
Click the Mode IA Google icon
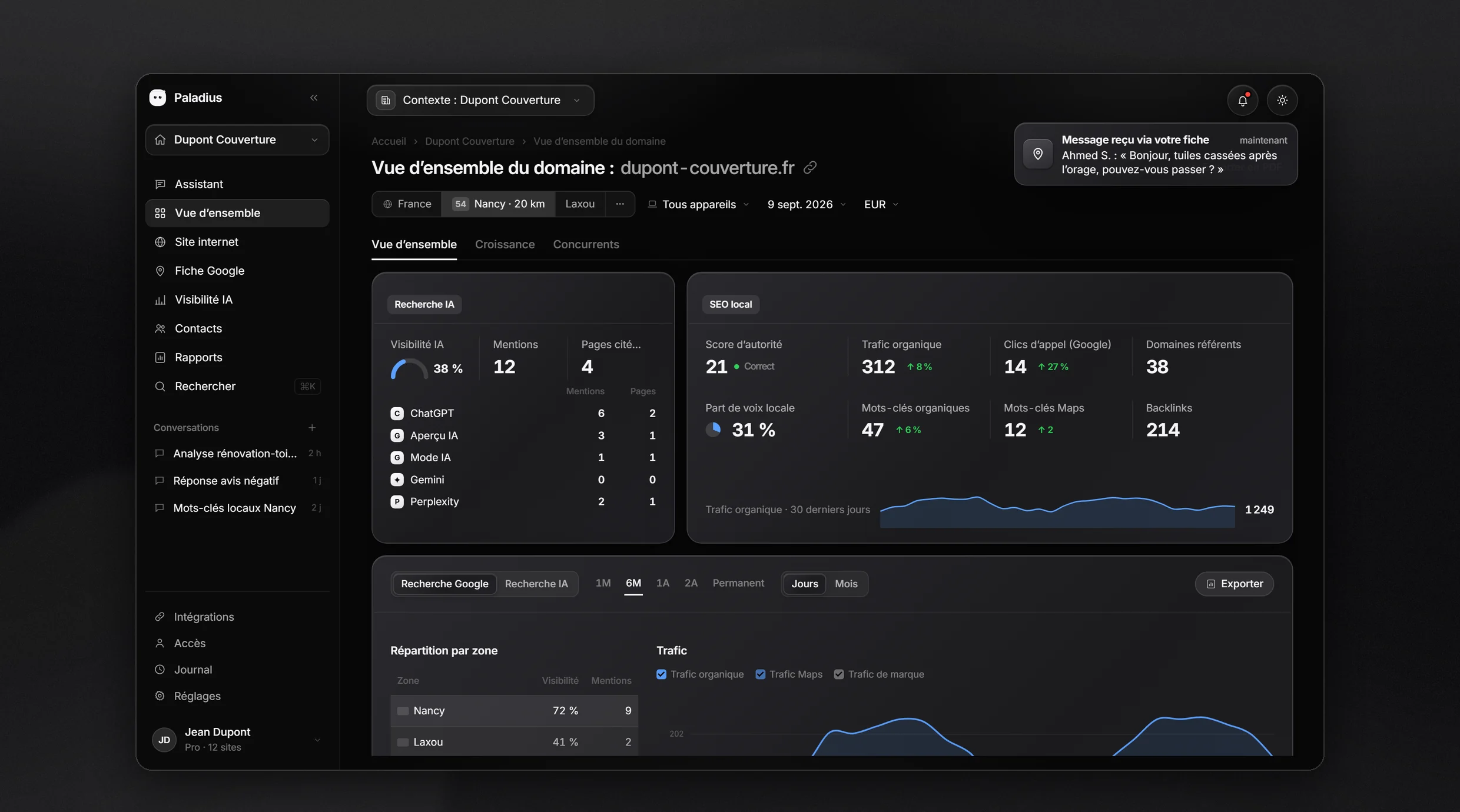coord(397,458)
